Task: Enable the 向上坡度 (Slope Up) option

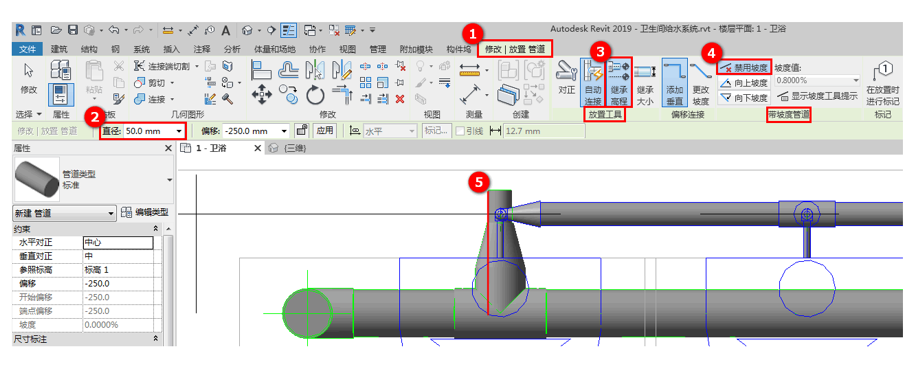Action: pyautogui.click(x=744, y=82)
